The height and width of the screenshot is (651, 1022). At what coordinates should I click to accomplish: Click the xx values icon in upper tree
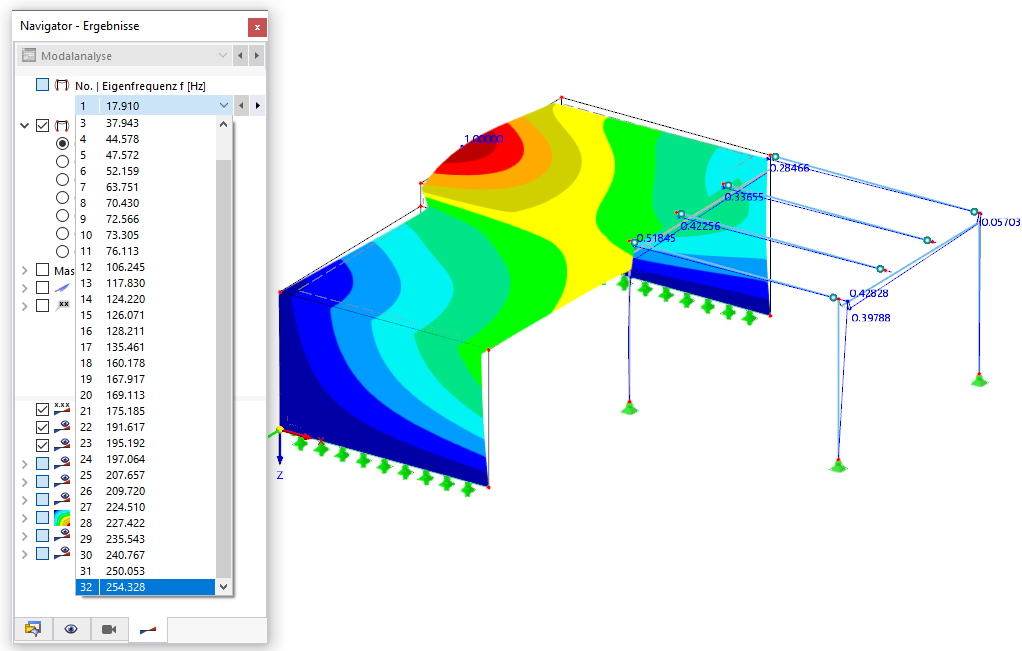(62, 305)
